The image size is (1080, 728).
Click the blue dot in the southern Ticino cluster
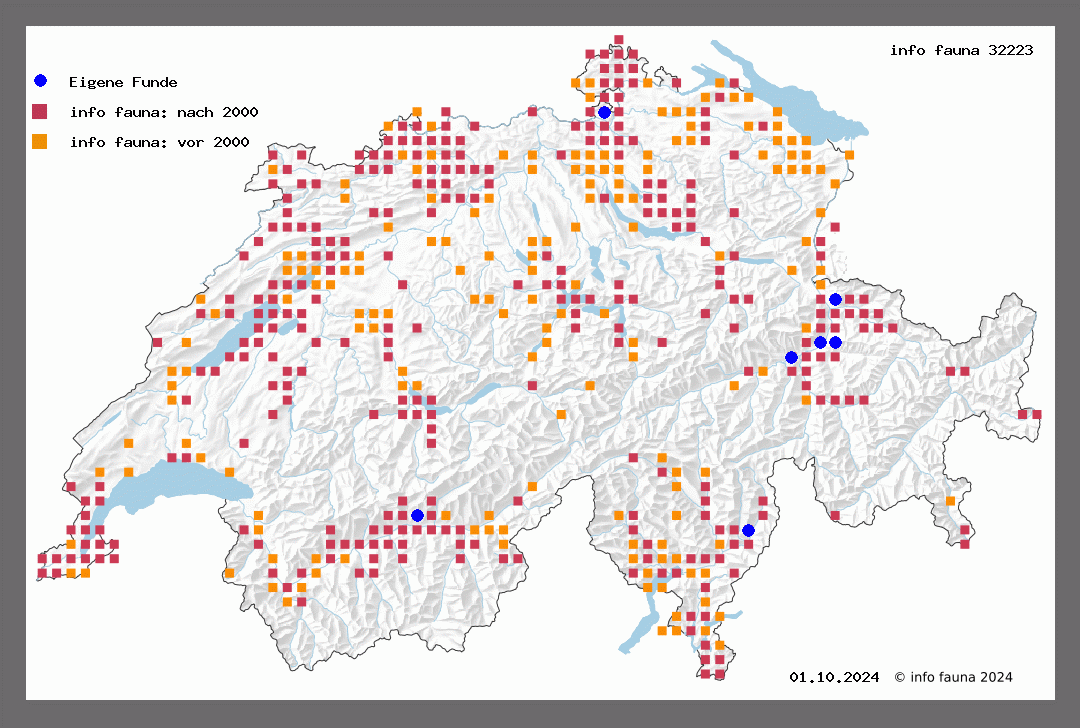[x=748, y=530]
